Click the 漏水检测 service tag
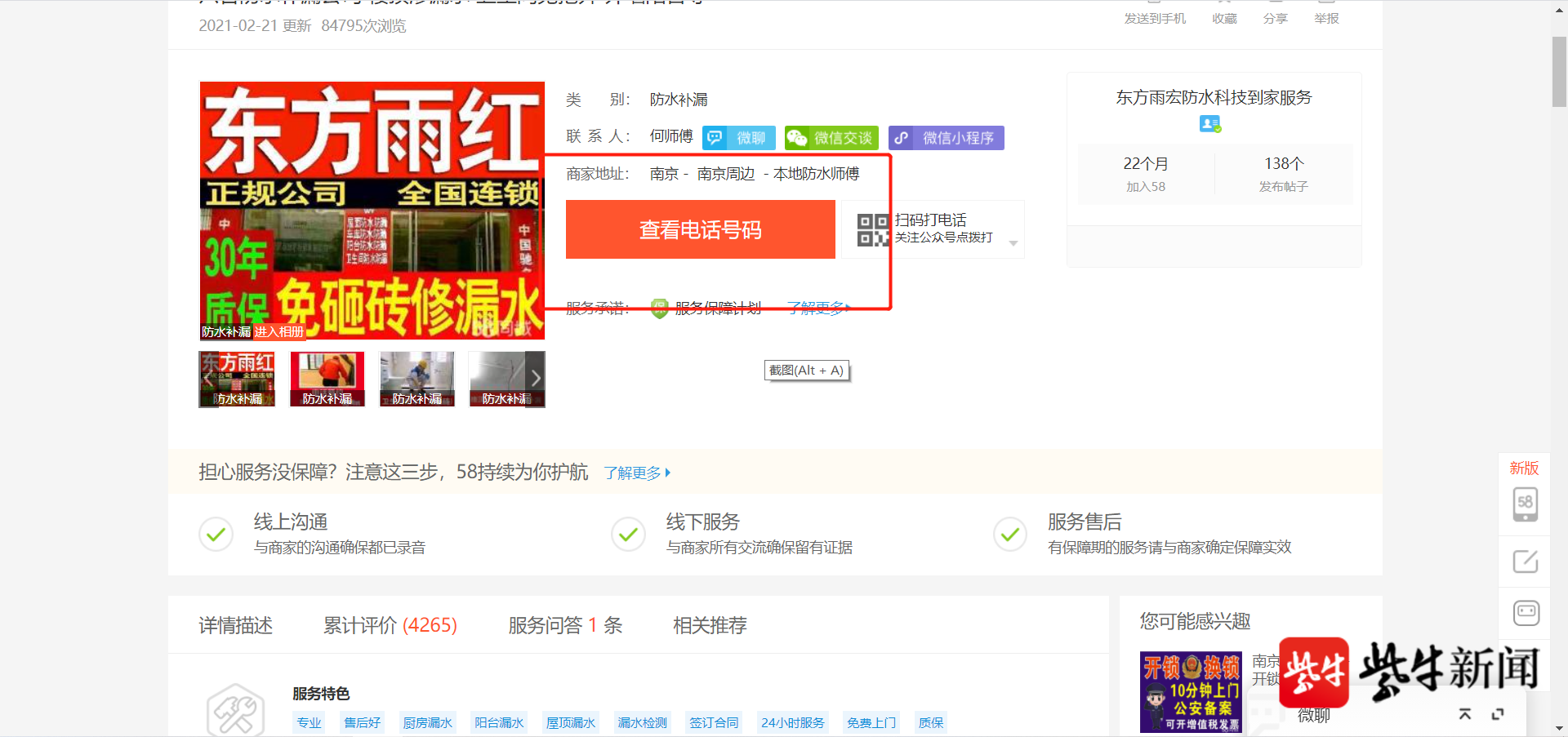This screenshot has height=737, width=1568. click(643, 722)
